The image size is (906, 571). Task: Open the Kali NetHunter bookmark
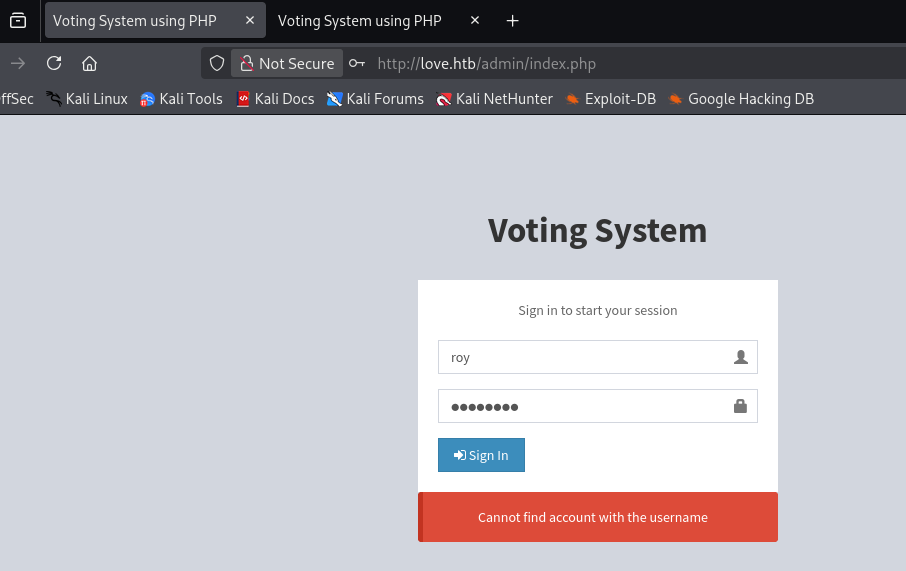pos(494,99)
